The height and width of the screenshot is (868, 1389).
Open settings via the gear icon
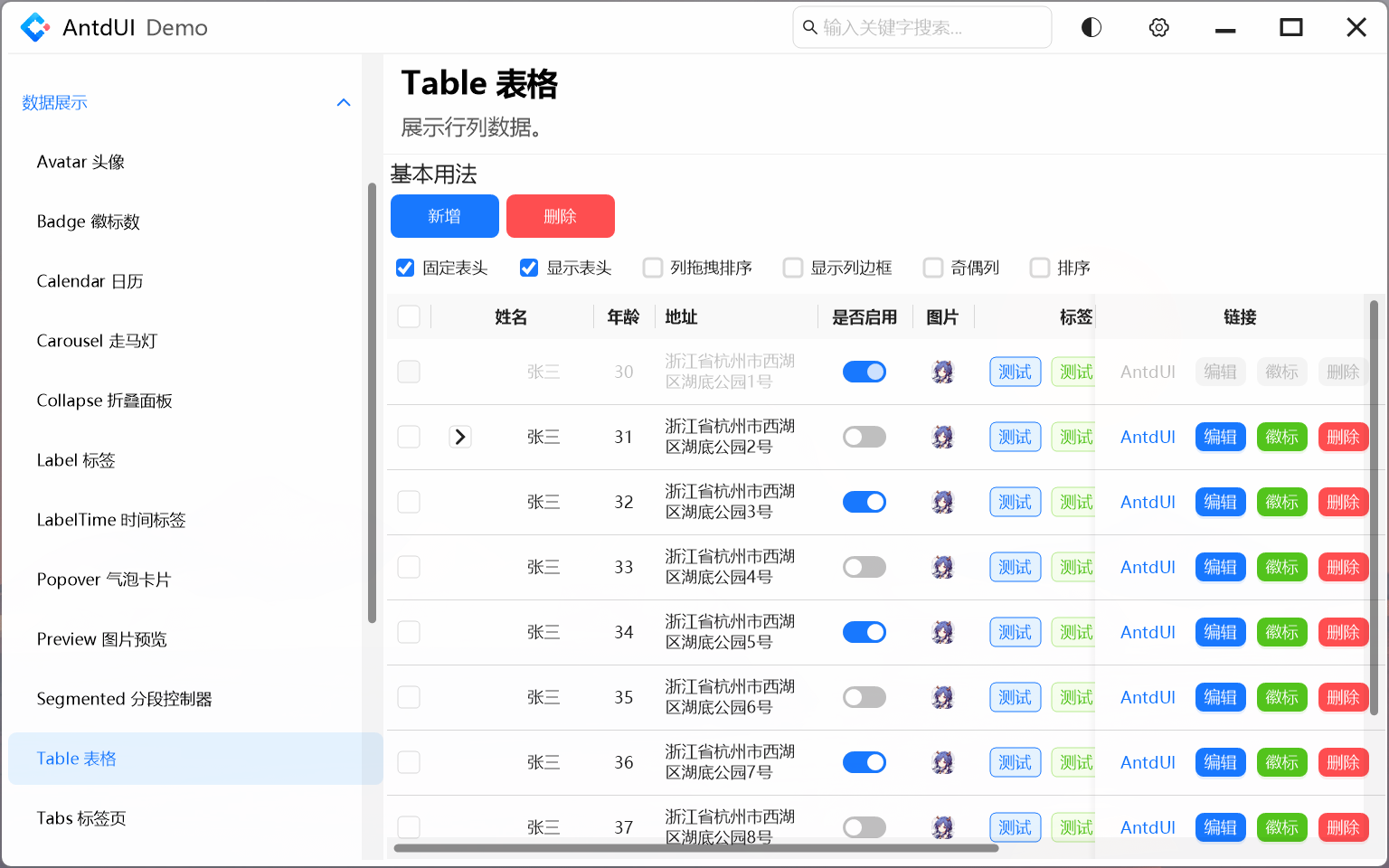point(1158,27)
